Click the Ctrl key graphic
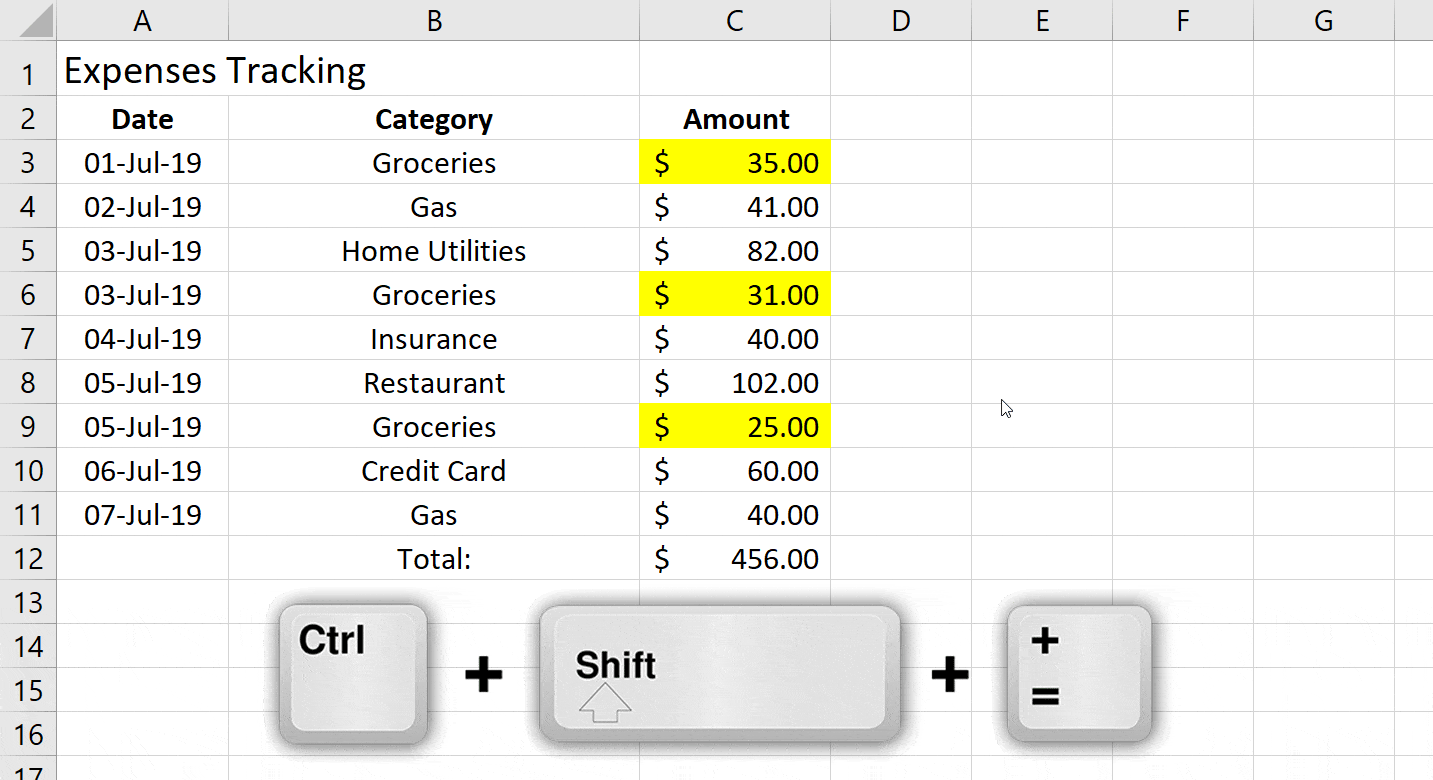1433x780 pixels. [350, 673]
